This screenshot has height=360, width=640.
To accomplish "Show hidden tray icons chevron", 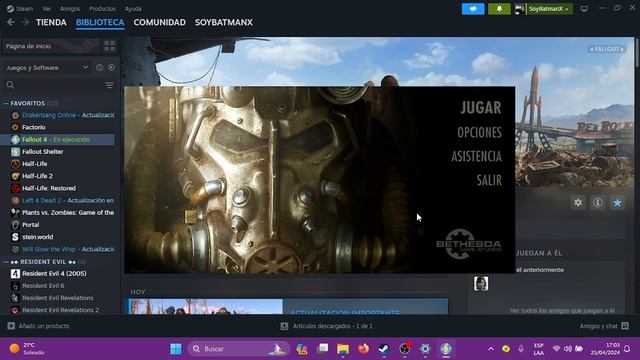I will 491,349.
